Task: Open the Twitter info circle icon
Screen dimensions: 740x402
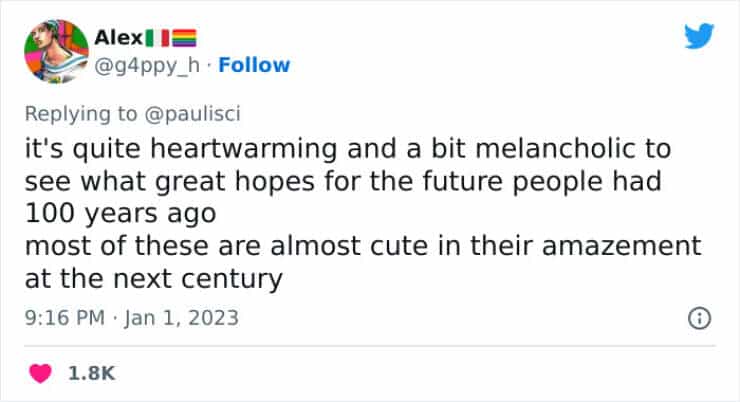Action: (700, 319)
